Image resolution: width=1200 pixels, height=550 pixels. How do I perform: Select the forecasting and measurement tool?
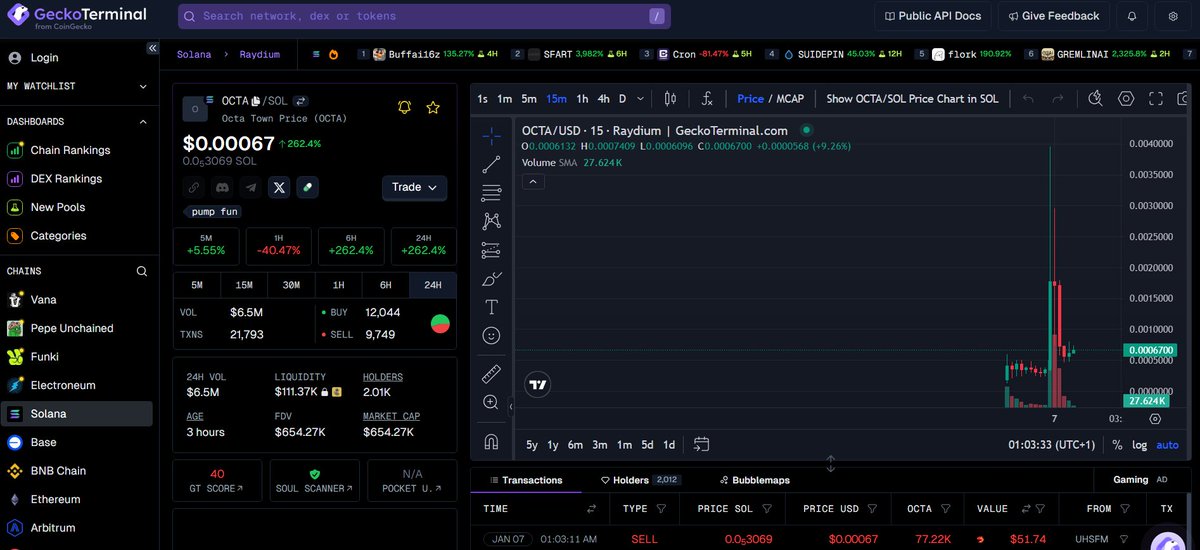tap(491, 250)
